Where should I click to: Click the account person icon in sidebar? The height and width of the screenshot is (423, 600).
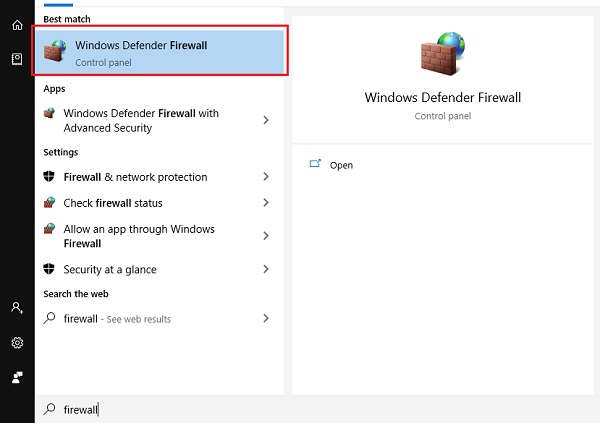tap(17, 309)
